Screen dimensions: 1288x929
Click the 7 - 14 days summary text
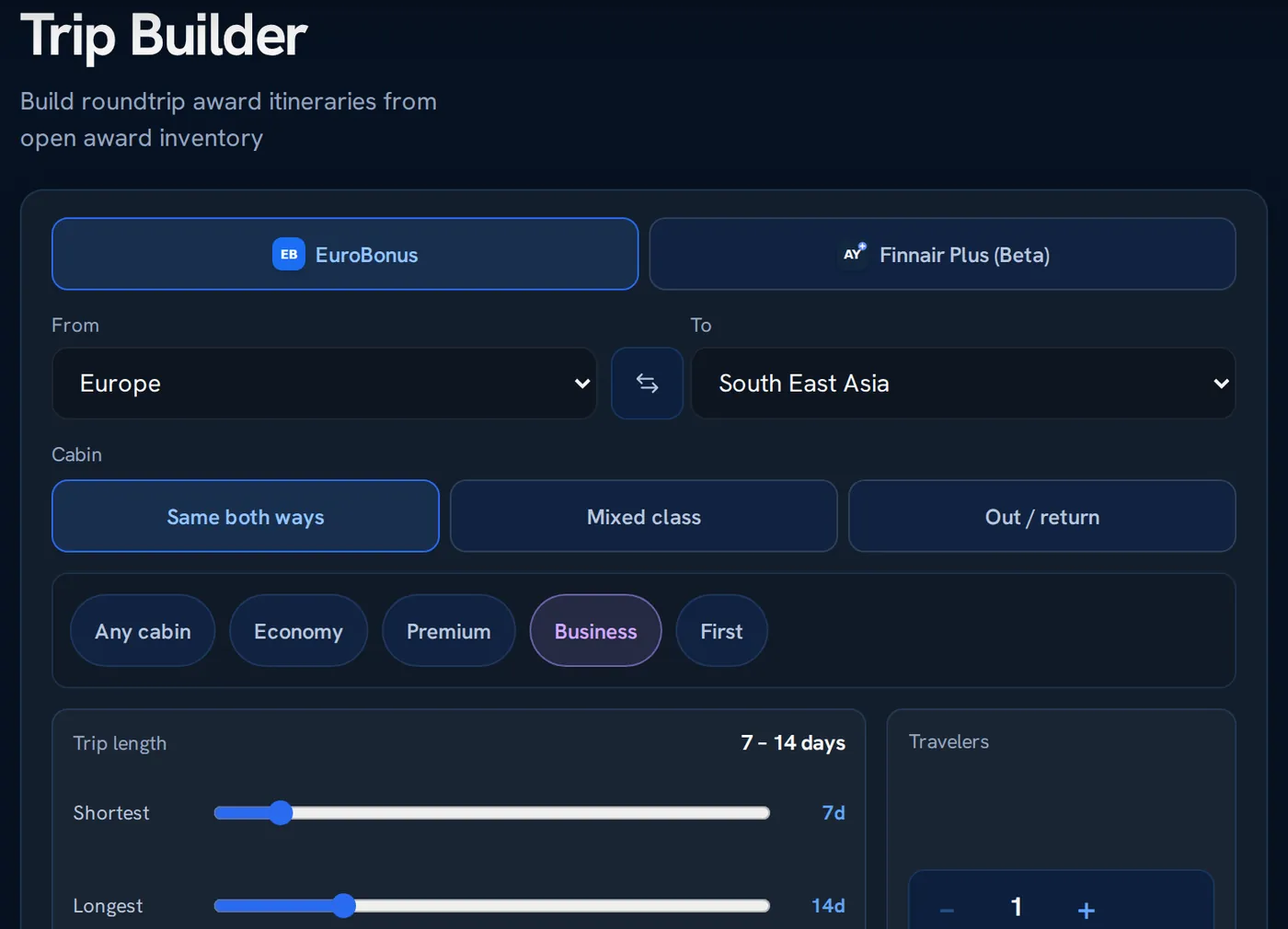pyautogui.click(x=793, y=742)
